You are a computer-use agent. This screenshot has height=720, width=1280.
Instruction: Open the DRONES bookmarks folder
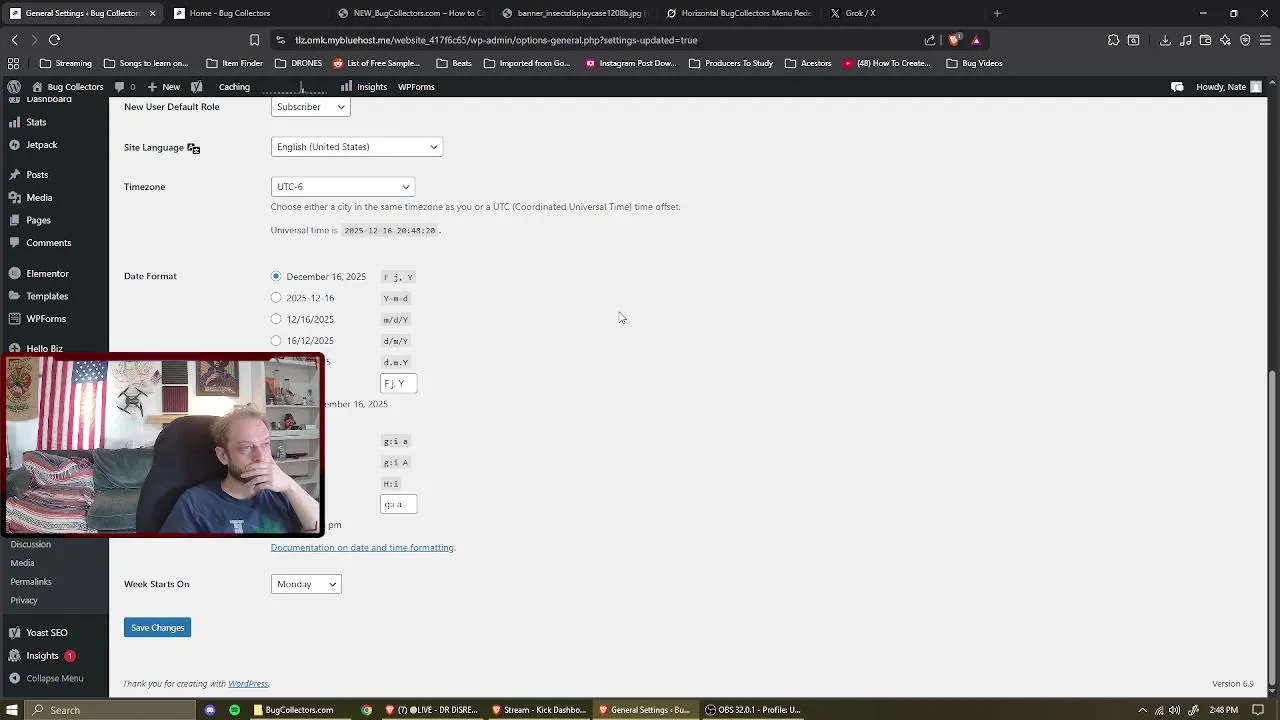[298, 63]
